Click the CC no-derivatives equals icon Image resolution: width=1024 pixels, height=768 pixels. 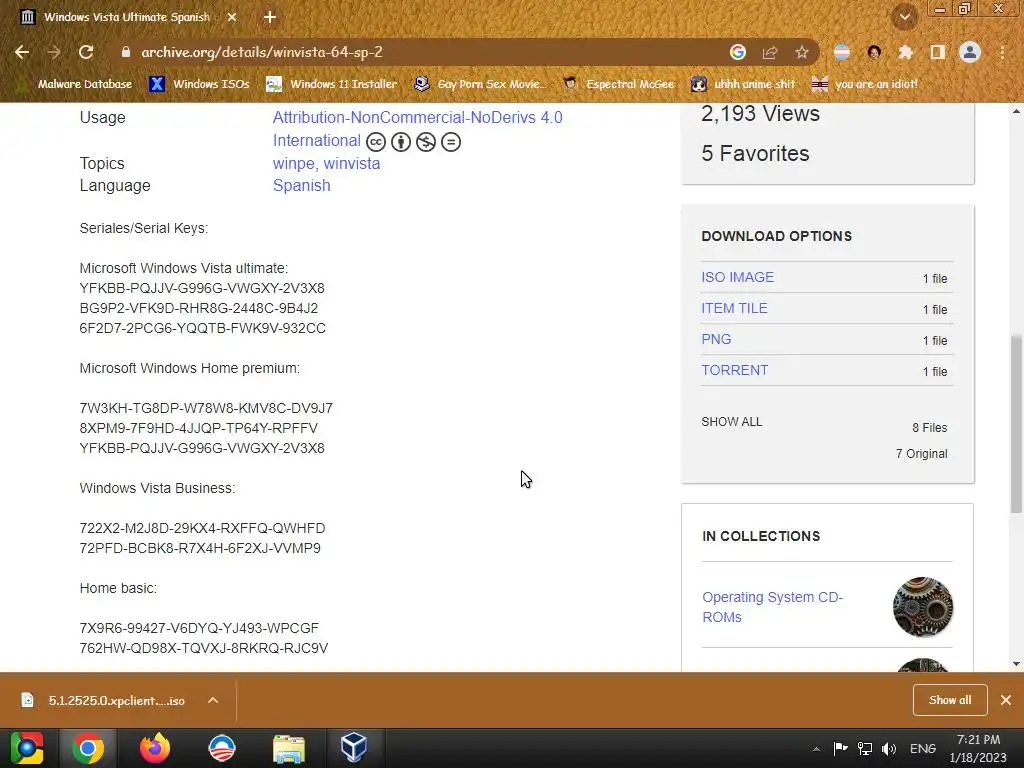(451, 142)
